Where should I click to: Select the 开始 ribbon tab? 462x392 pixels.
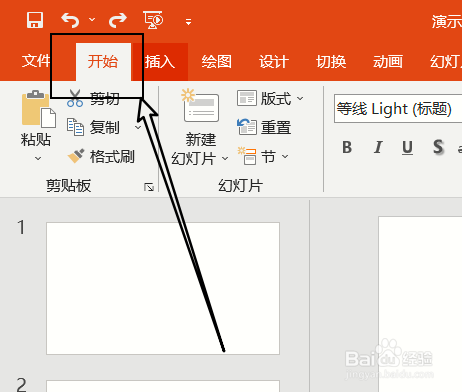[x=103, y=62]
